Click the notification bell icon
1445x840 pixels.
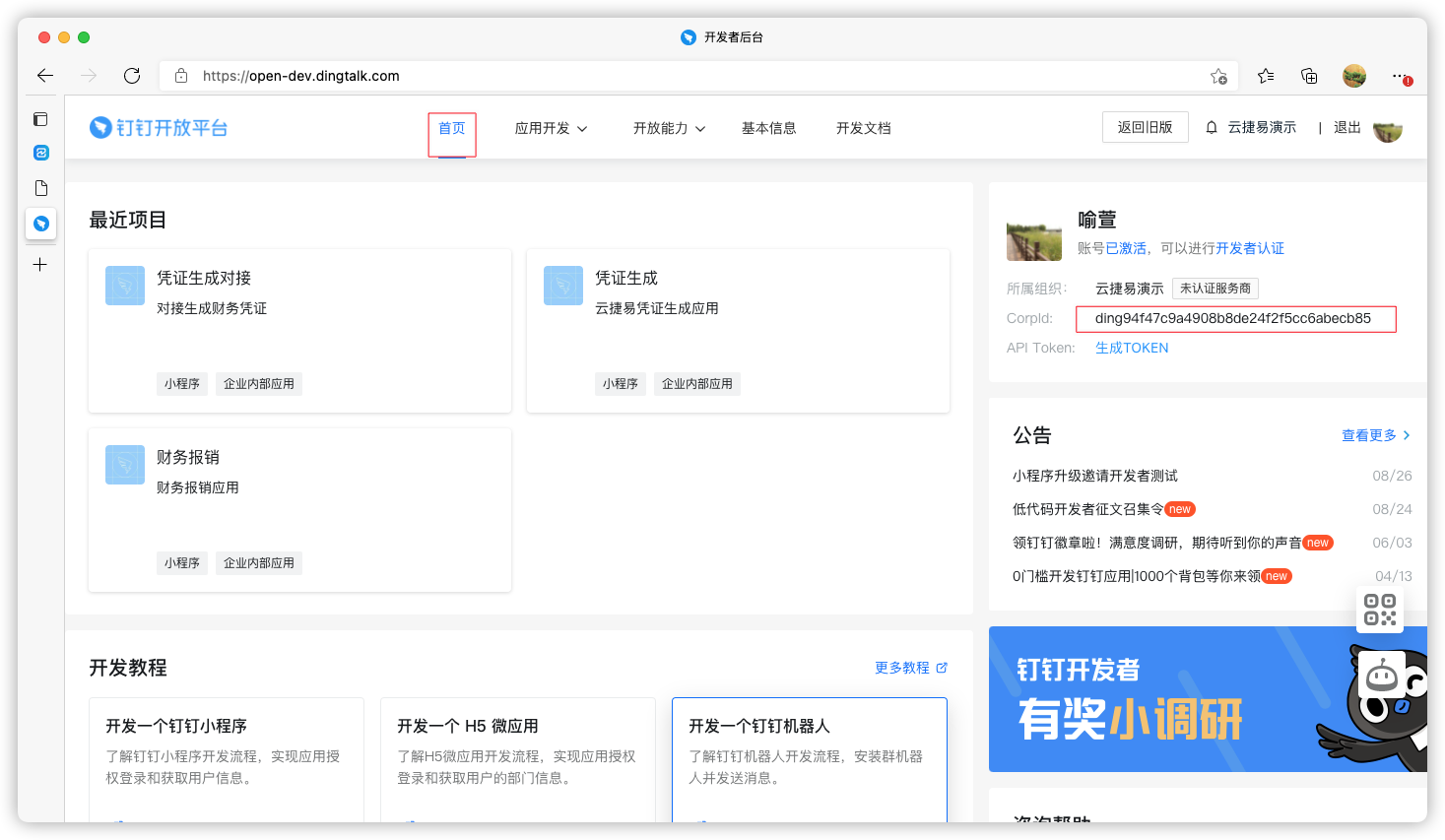(x=1212, y=127)
